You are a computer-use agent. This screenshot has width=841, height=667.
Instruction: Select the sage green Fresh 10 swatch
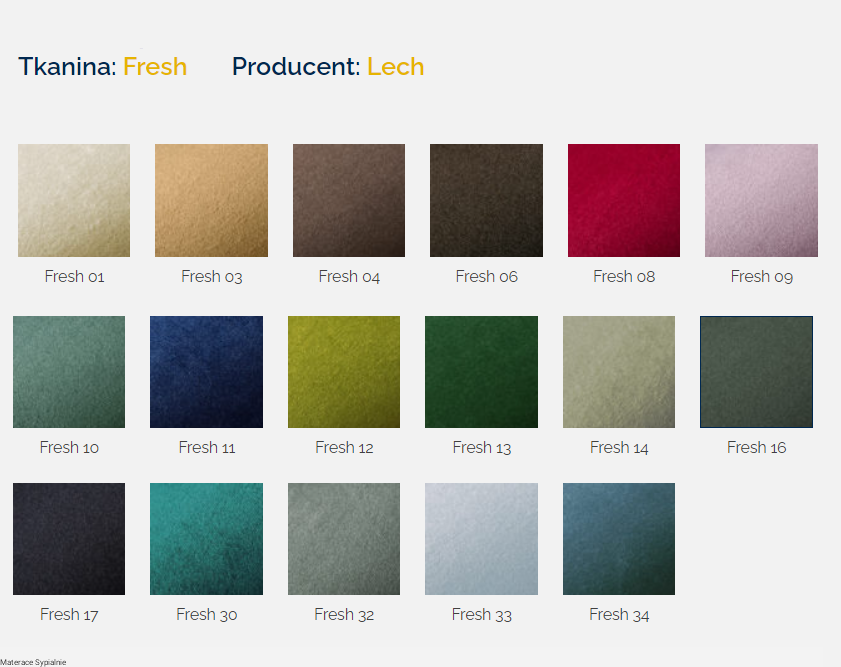coord(69,372)
